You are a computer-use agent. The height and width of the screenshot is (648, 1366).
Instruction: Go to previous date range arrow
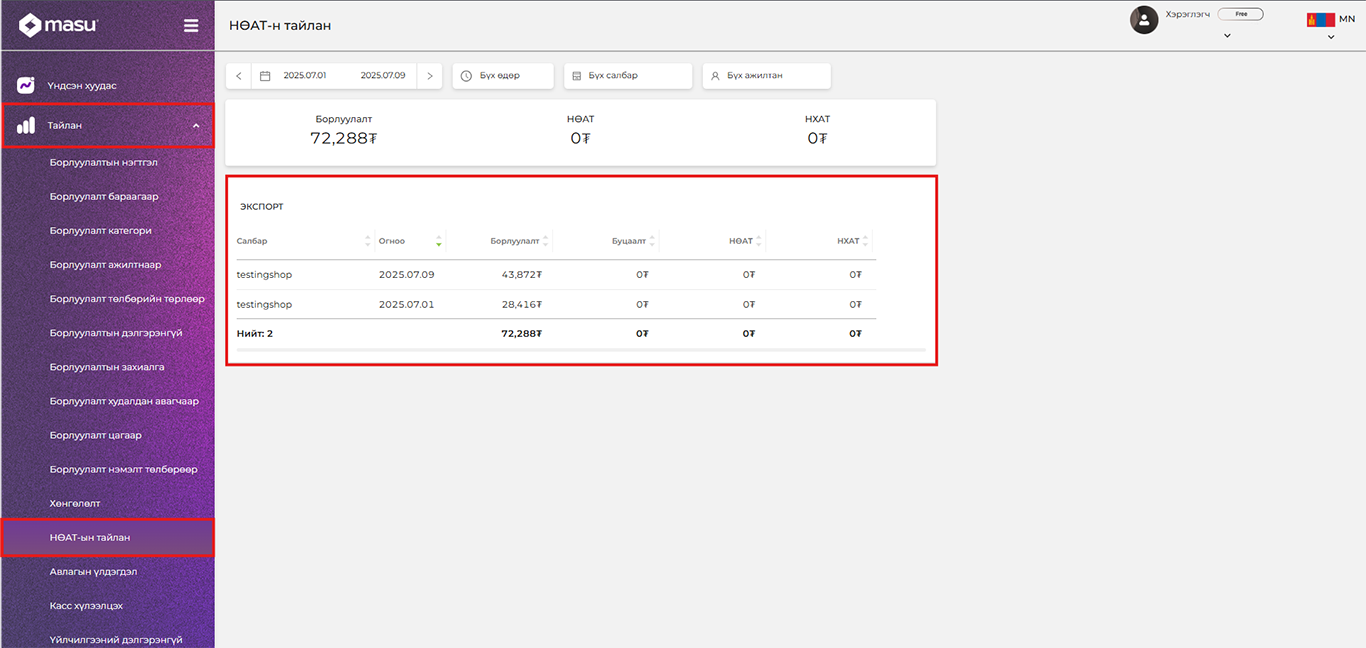pyautogui.click(x=239, y=76)
